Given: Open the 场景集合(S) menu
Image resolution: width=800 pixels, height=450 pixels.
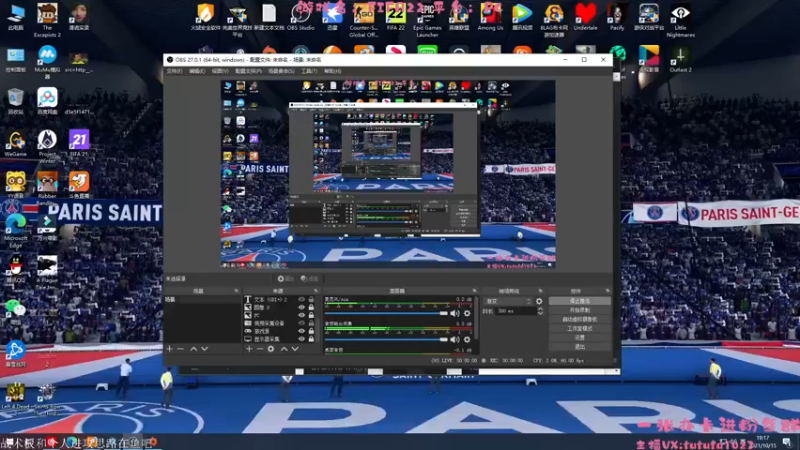Looking at the screenshot, I should pos(281,71).
